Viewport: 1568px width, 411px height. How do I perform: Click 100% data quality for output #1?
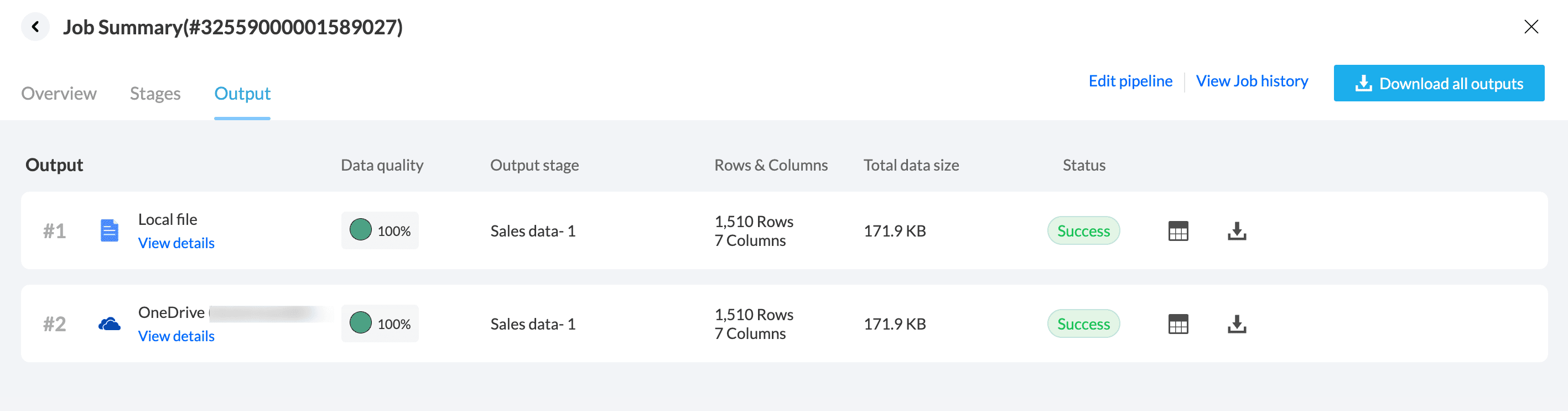tap(380, 231)
